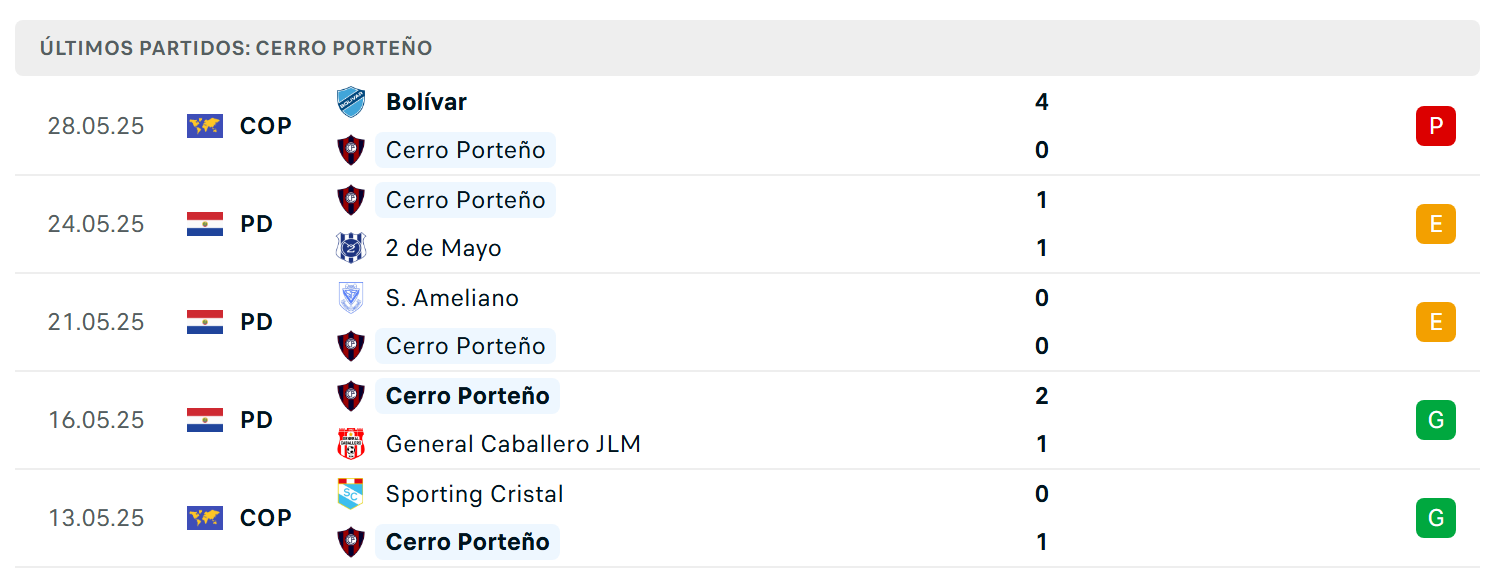Click the Bolívar team crest icon
Viewport: 1493px width, 582px height.
tap(351, 102)
